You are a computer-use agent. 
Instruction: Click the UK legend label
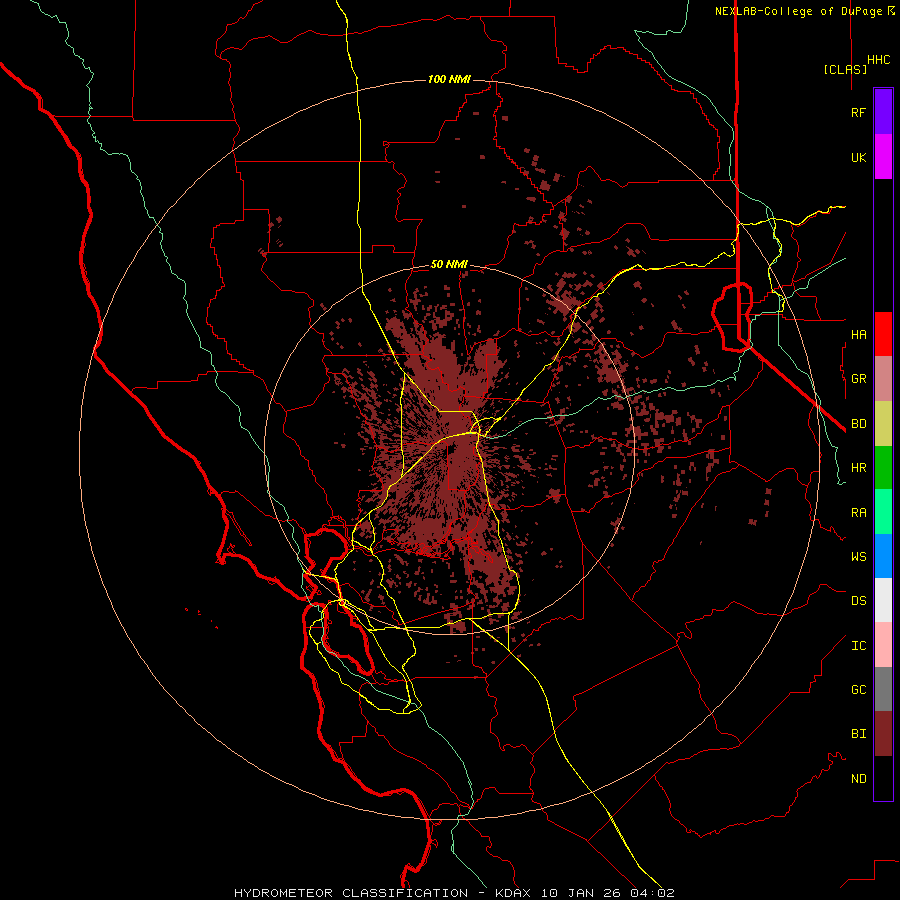tap(858, 157)
